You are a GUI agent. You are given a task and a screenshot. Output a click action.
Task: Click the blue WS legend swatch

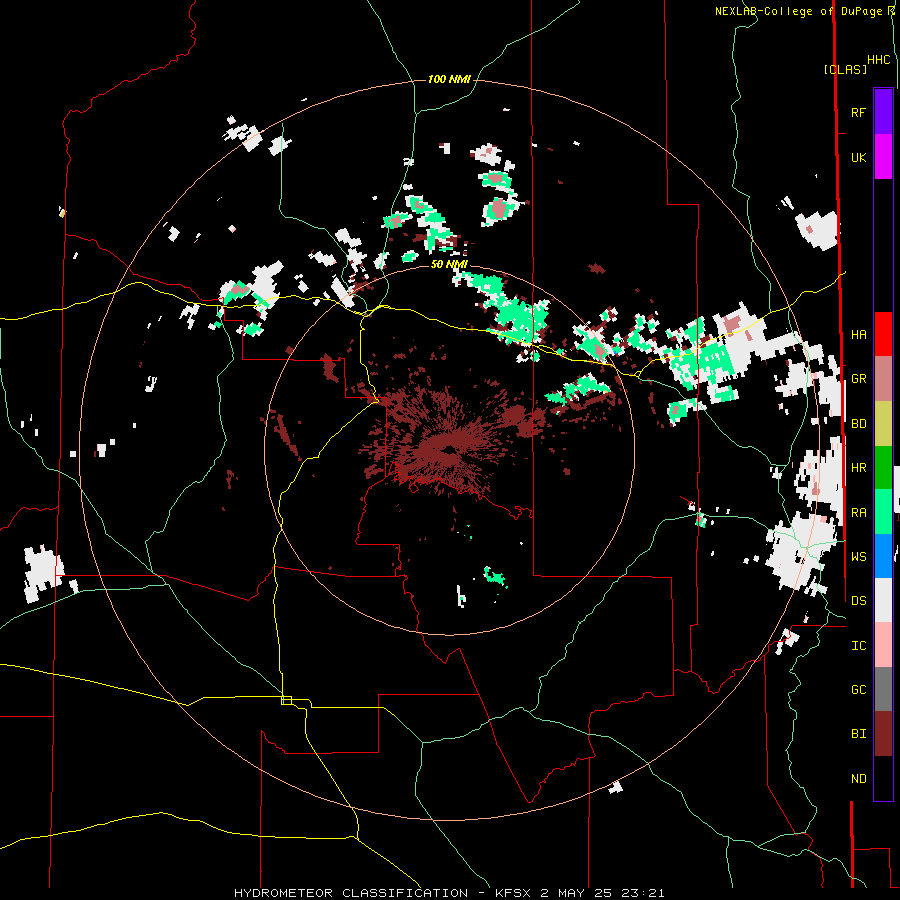tap(883, 556)
